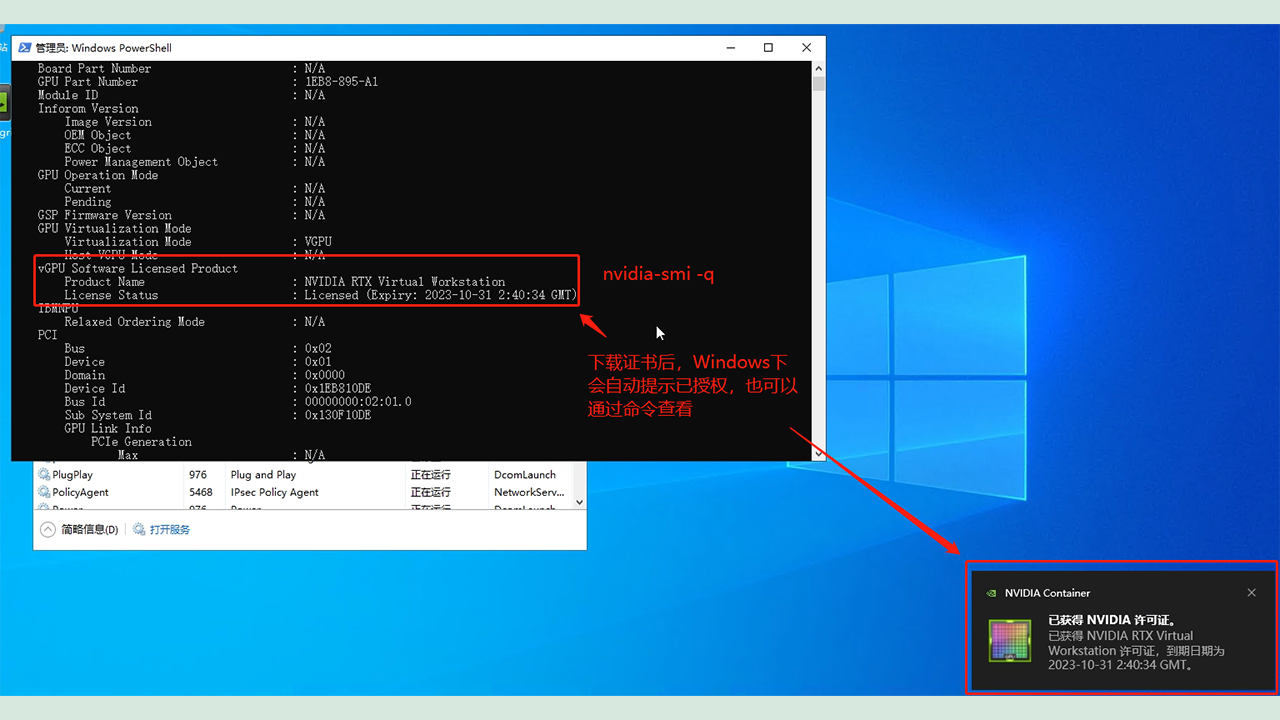
Task: Click the PowerShell icon in the title bar
Action: pyautogui.click(x=24, y=48)
